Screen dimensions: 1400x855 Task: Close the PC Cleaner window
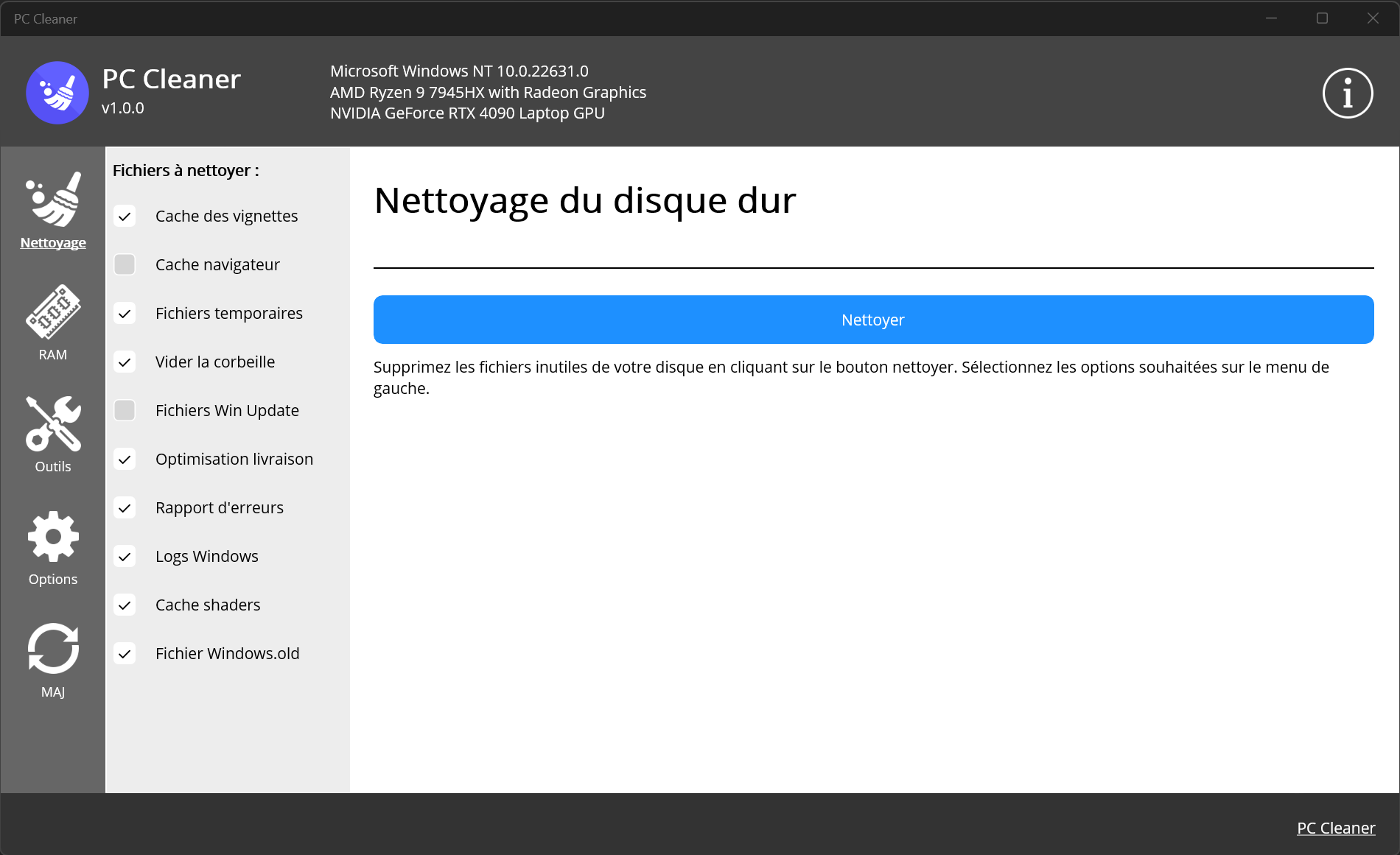(x=1373, y=18)
